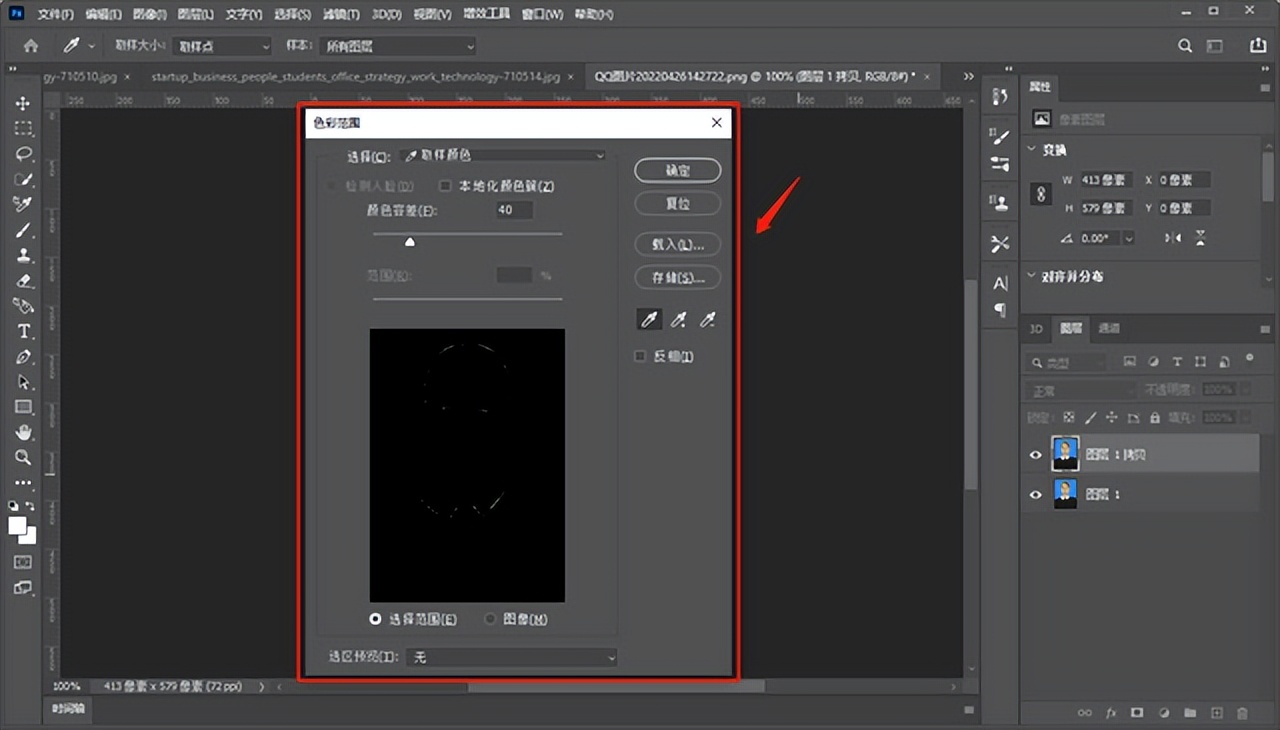Click the 存储 button
Viewport: 1280px width, 730px height.
[677, 277]
